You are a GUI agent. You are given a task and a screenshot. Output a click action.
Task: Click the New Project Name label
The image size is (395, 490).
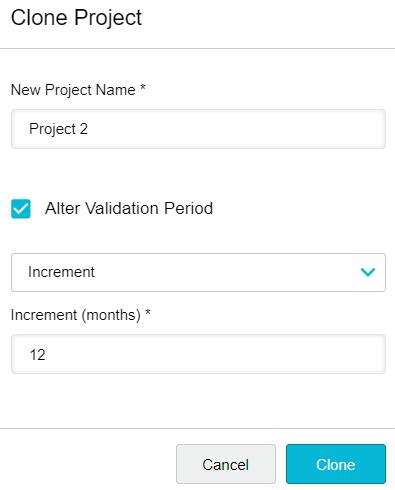coord(78,90)
